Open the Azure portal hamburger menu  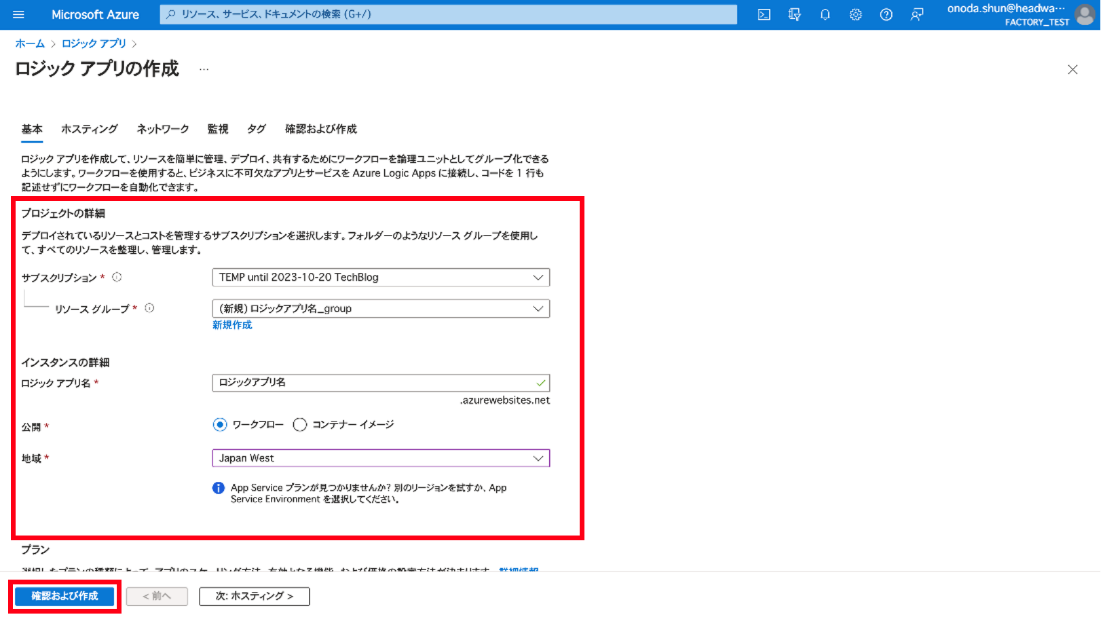(x=18, y=15)
